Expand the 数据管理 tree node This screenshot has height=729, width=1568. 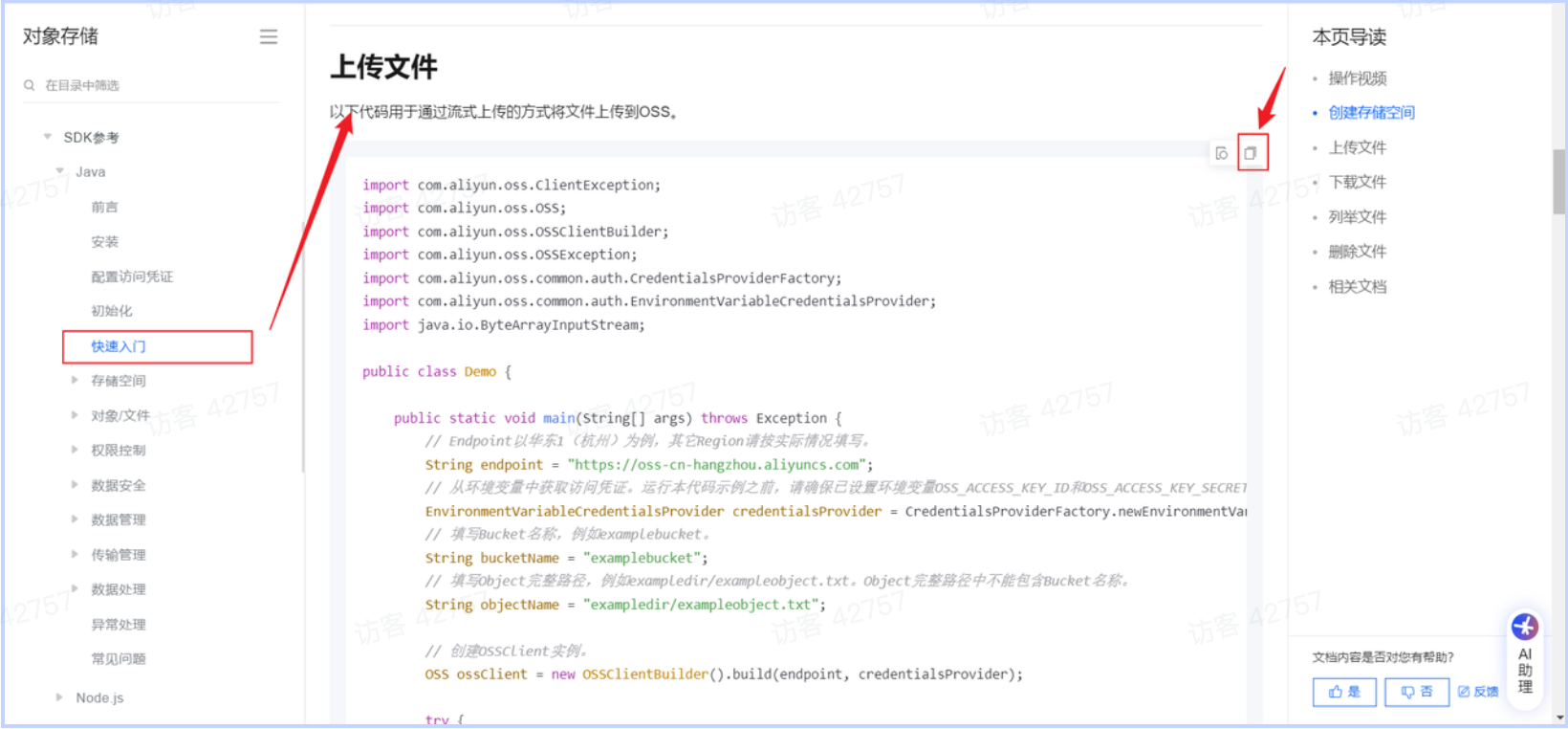(x=75, y=519)
